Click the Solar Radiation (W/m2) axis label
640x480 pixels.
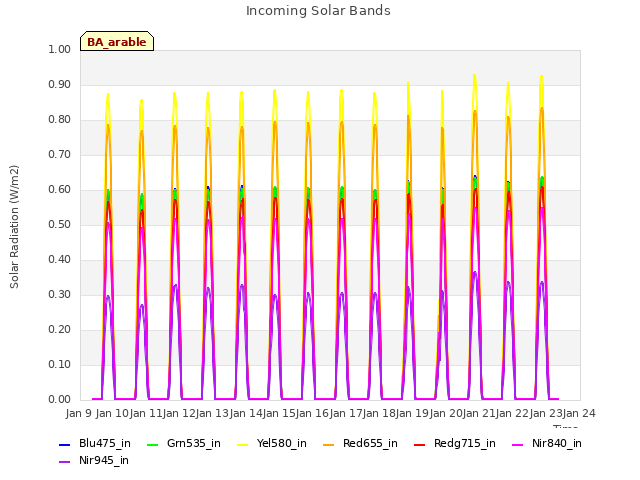click(x=14, y=227)
